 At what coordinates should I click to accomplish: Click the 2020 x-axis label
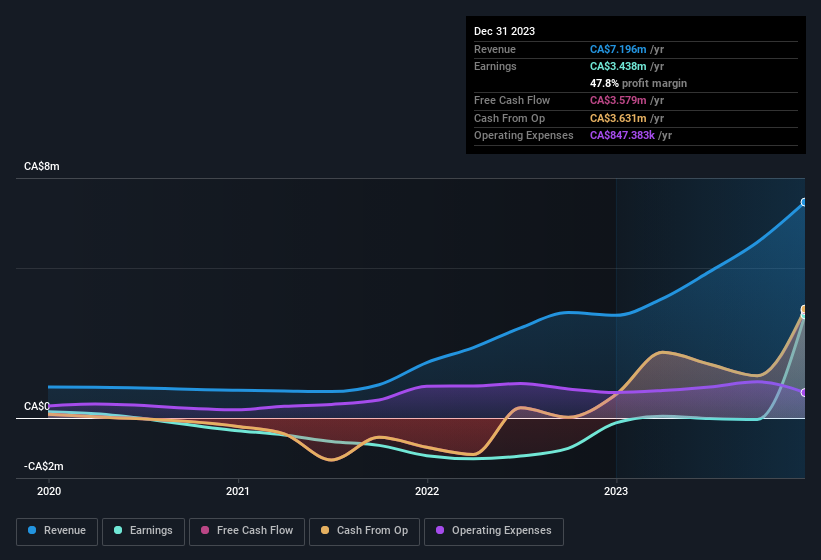click(x=49, y=491)
